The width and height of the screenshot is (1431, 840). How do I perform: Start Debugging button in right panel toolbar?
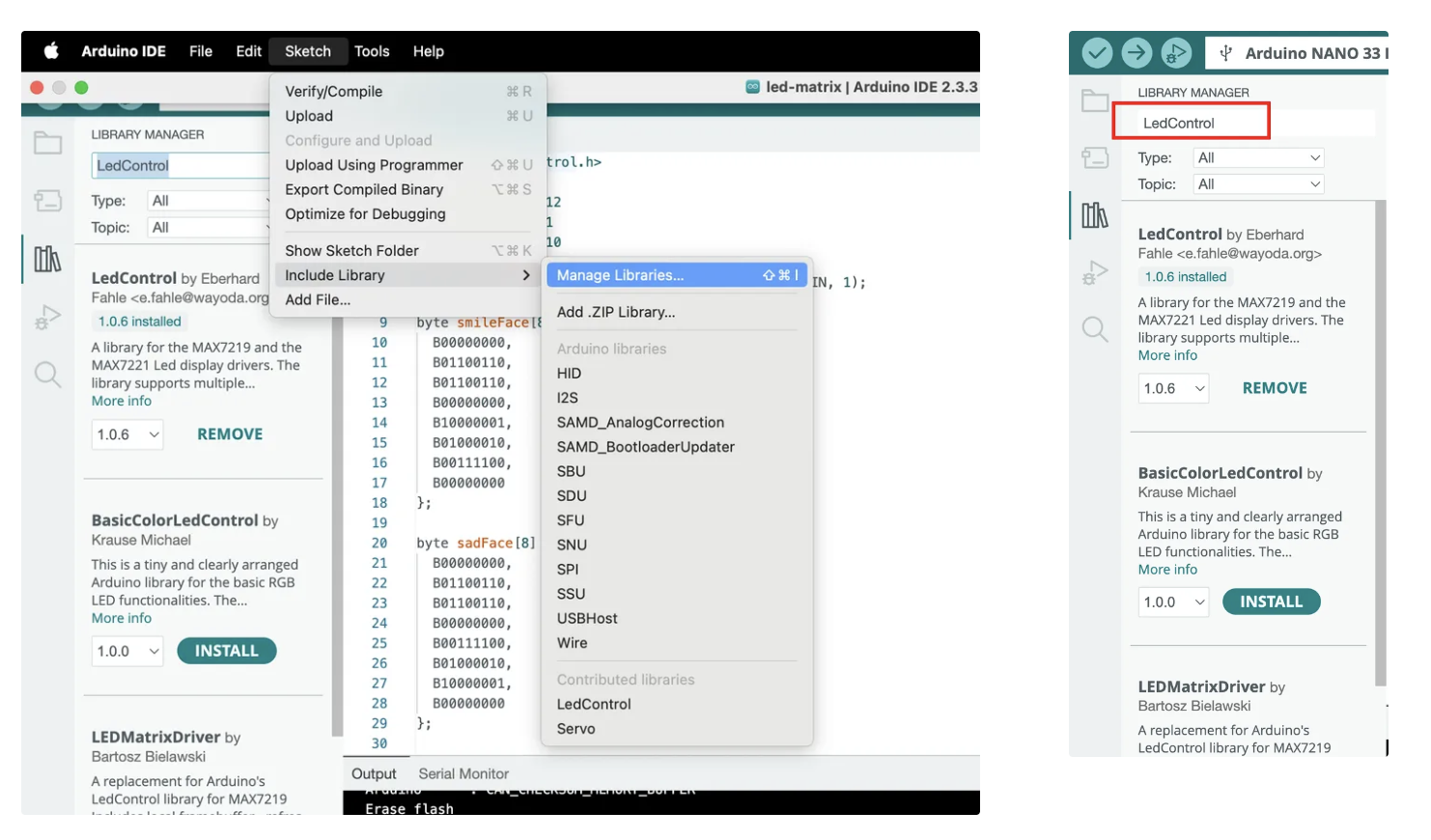click(x=1176, y=53)
